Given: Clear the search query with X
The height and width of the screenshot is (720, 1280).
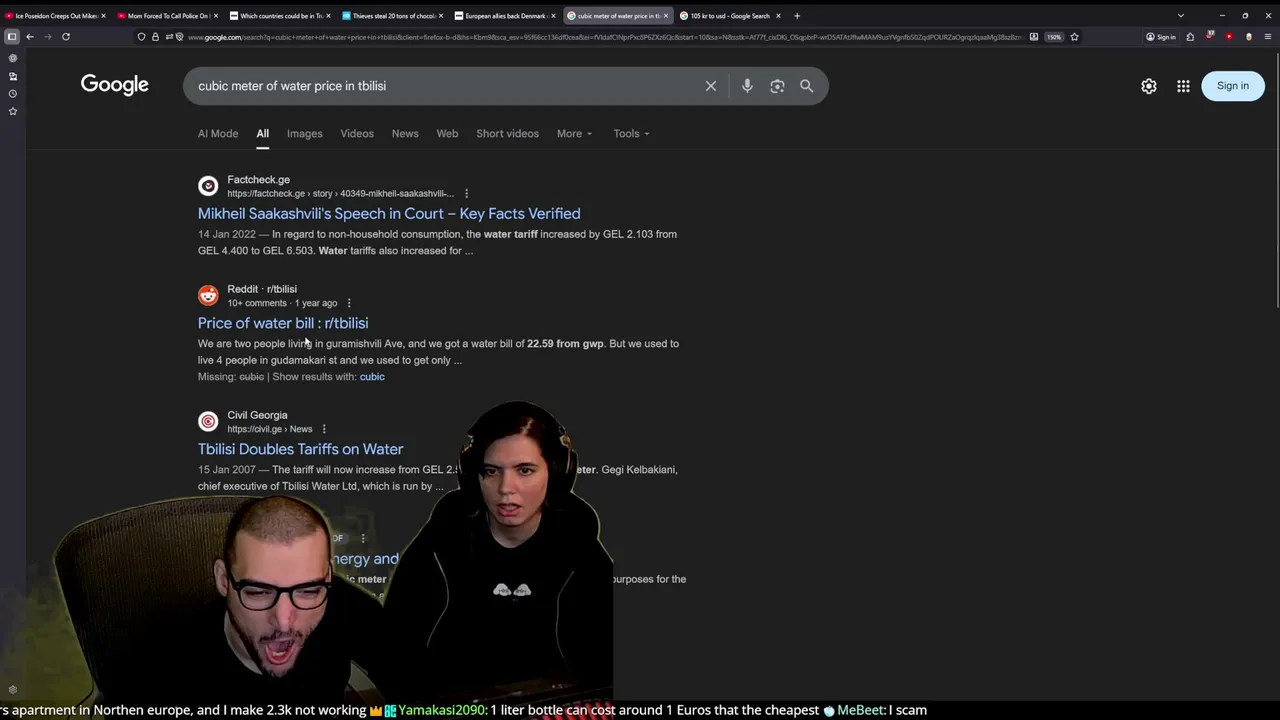Looking at the screenshot, I should coord(711,86).
